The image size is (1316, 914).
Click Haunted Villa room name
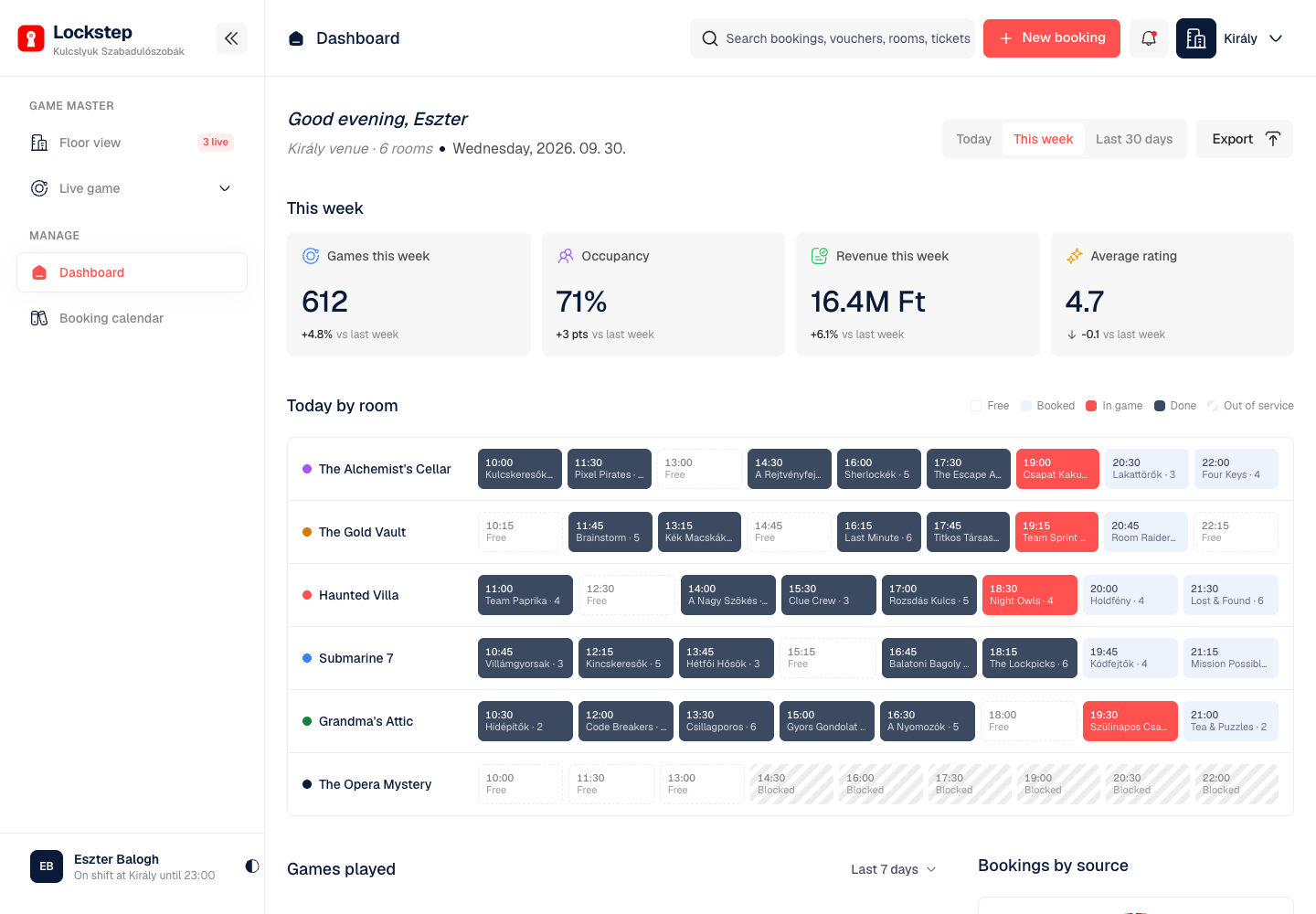tap(358, 595)
